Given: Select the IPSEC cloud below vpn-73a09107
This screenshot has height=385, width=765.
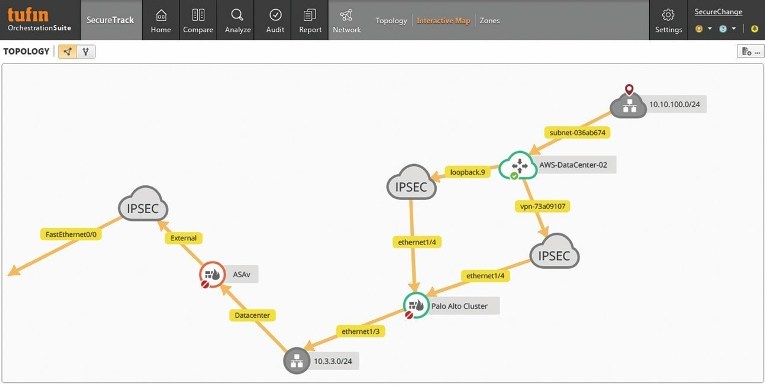Looking at the screenshot, I should pyautogui.click(x=554, y=251).
